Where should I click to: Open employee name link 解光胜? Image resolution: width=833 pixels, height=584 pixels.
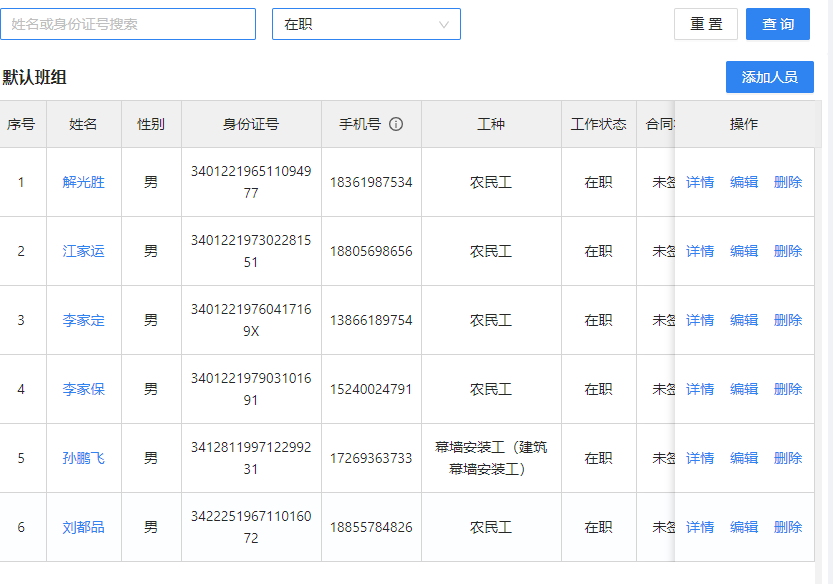click(x=84, y=182)
